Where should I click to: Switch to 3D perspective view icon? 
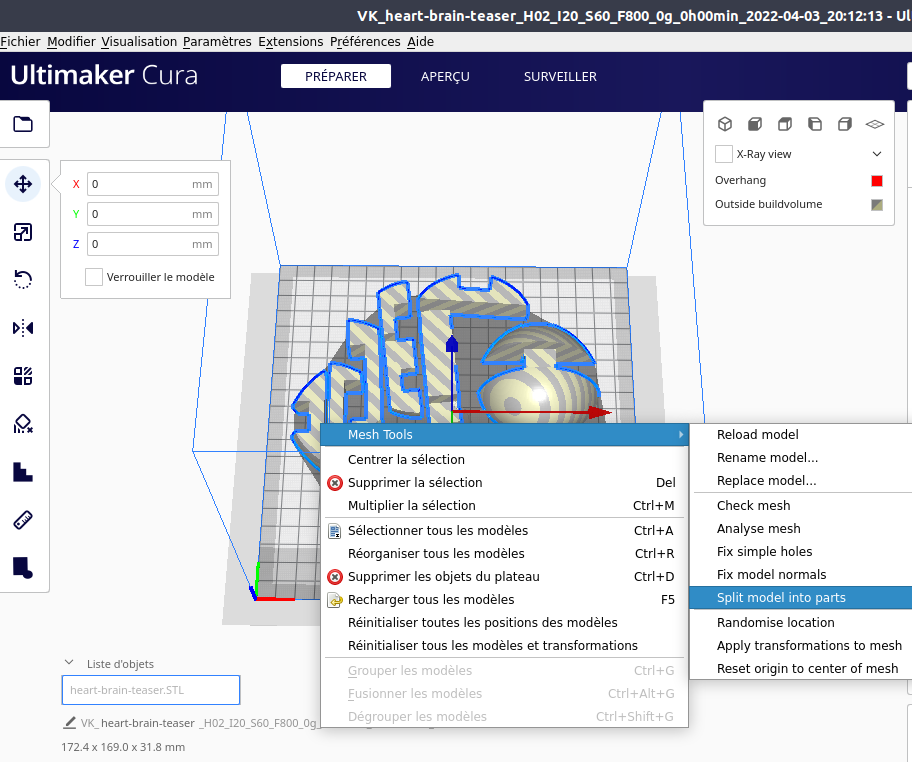725,124
